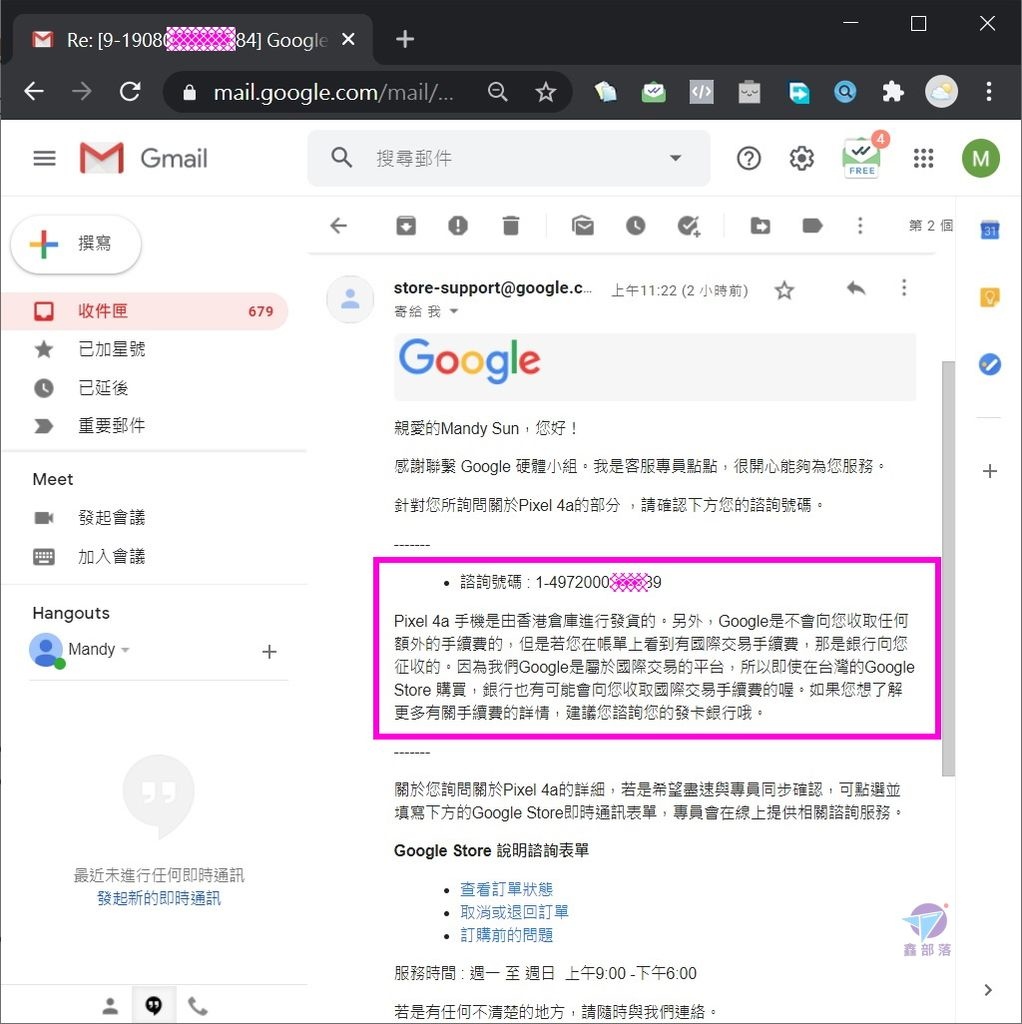Star the store-support message

[x=784, y=290]
